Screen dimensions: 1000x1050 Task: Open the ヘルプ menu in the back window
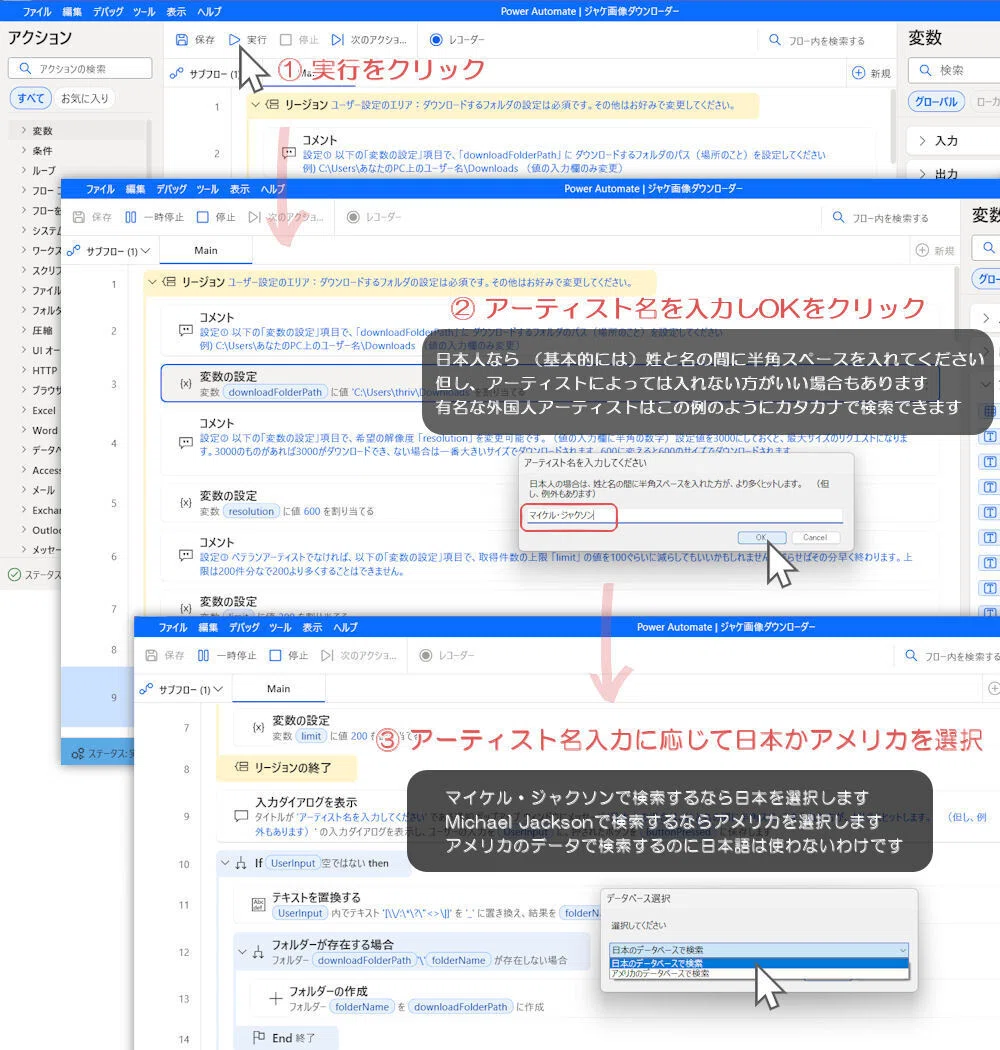(x=209, y=11)
